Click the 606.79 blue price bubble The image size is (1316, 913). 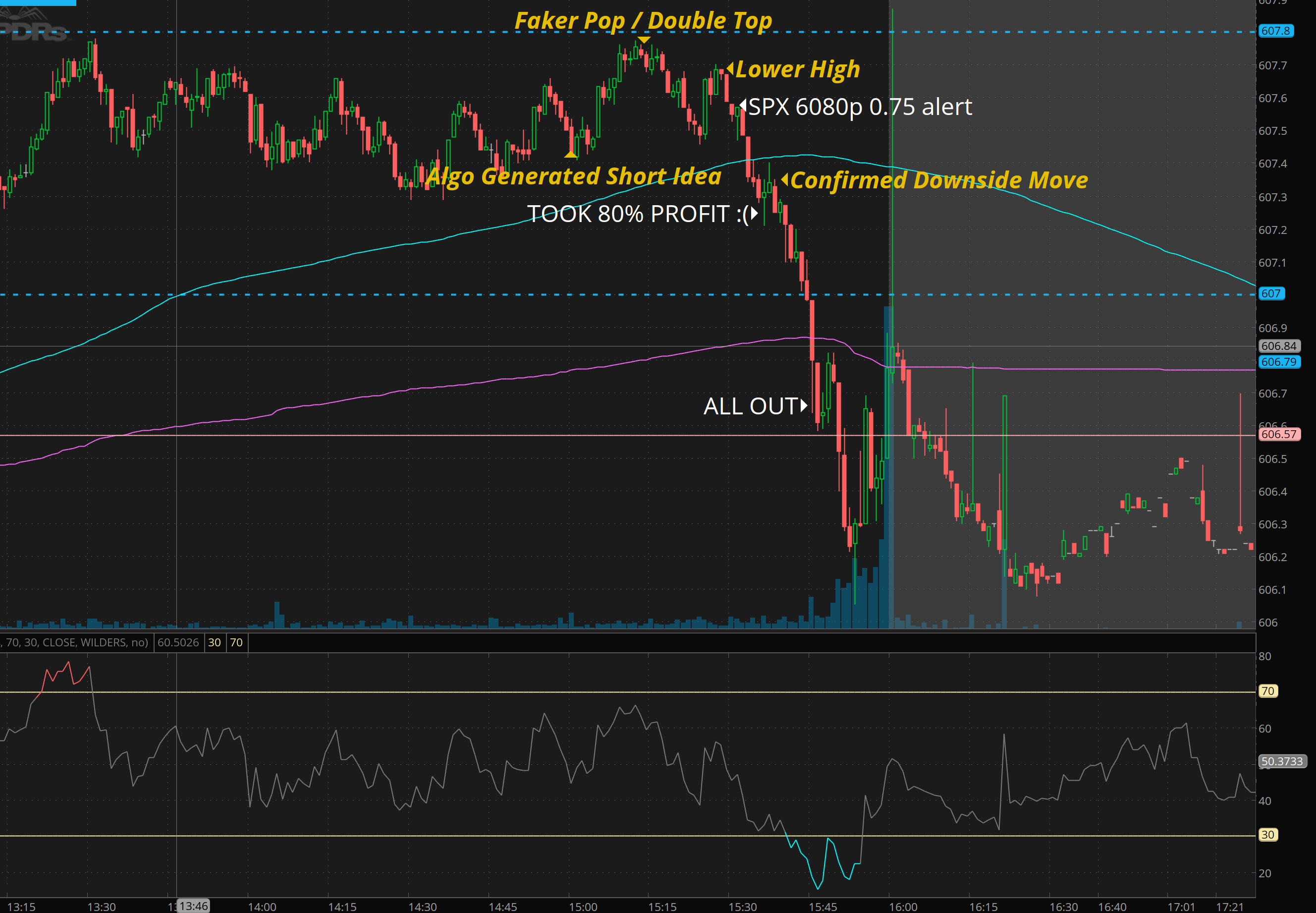coord(1279,362)
